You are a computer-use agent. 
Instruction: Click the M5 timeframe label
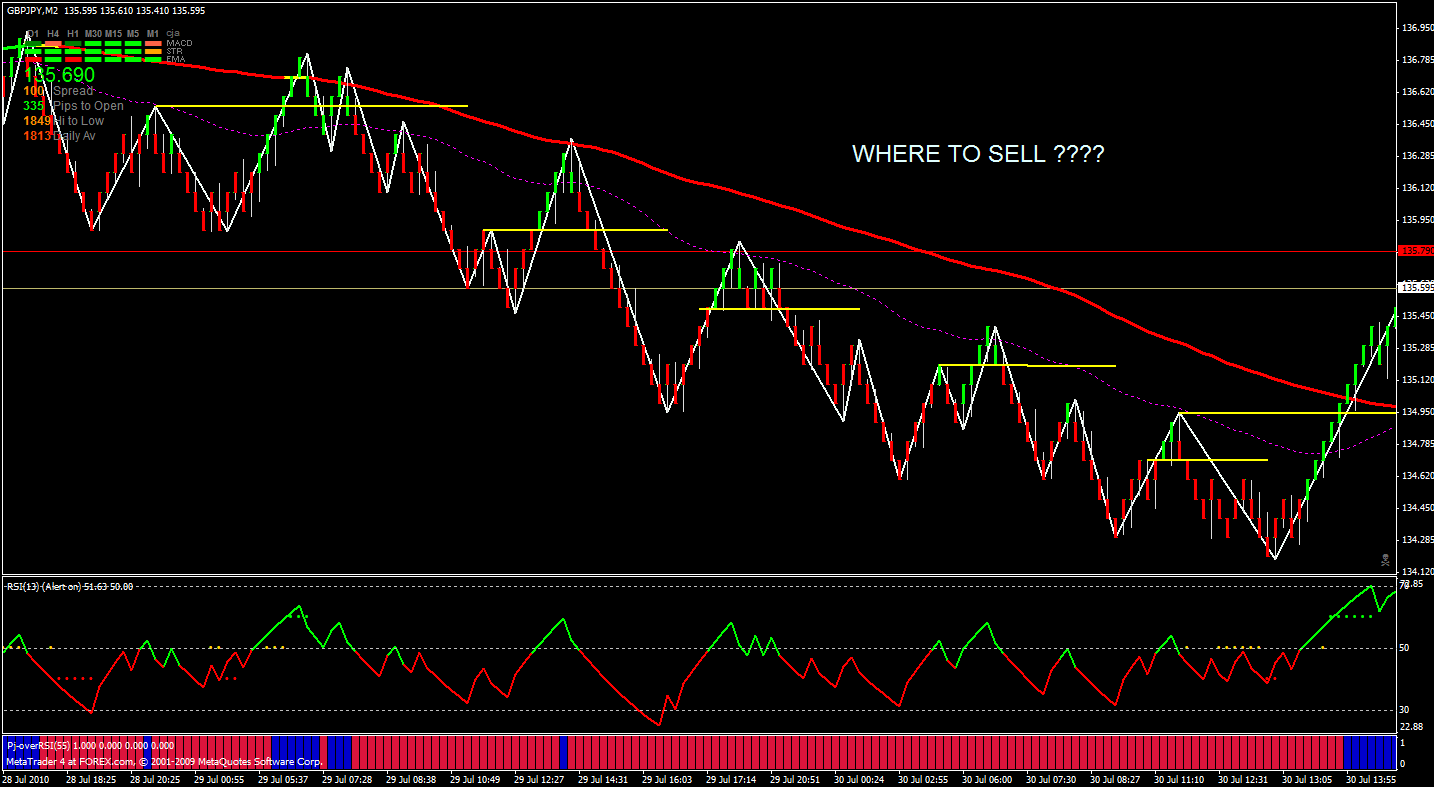pos(133,33)
